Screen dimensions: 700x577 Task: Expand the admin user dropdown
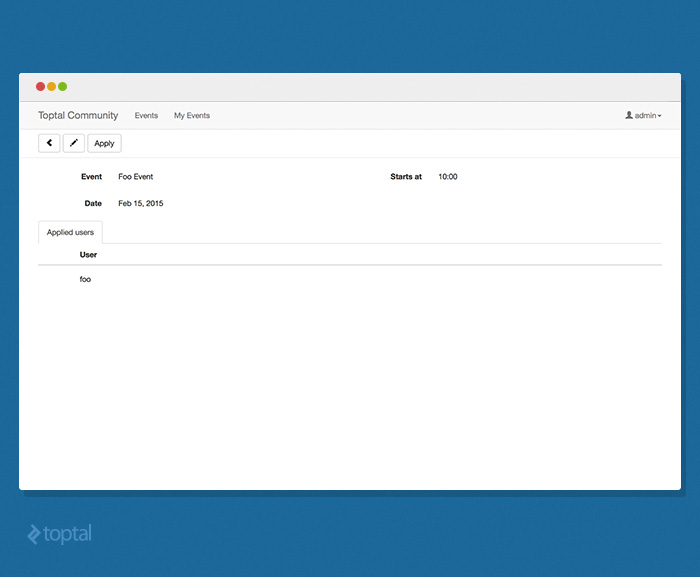[x=647, y=116]
